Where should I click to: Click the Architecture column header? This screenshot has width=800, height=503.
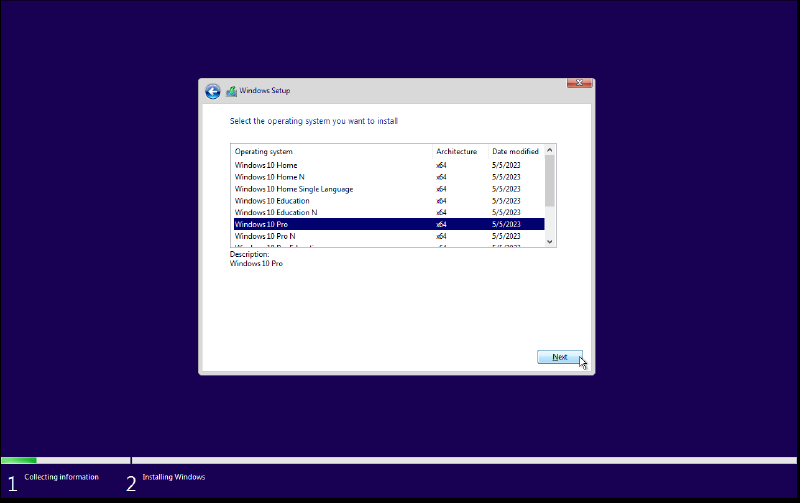click(x=460, y=152)
